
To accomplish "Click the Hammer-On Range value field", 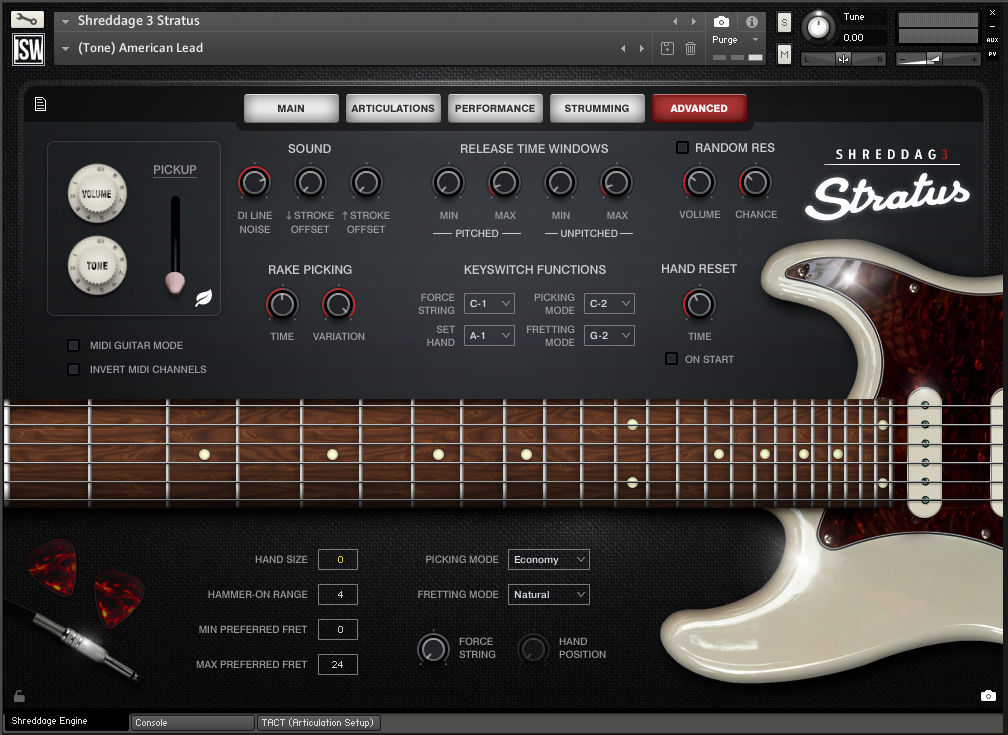I will (x=338, y=595).
